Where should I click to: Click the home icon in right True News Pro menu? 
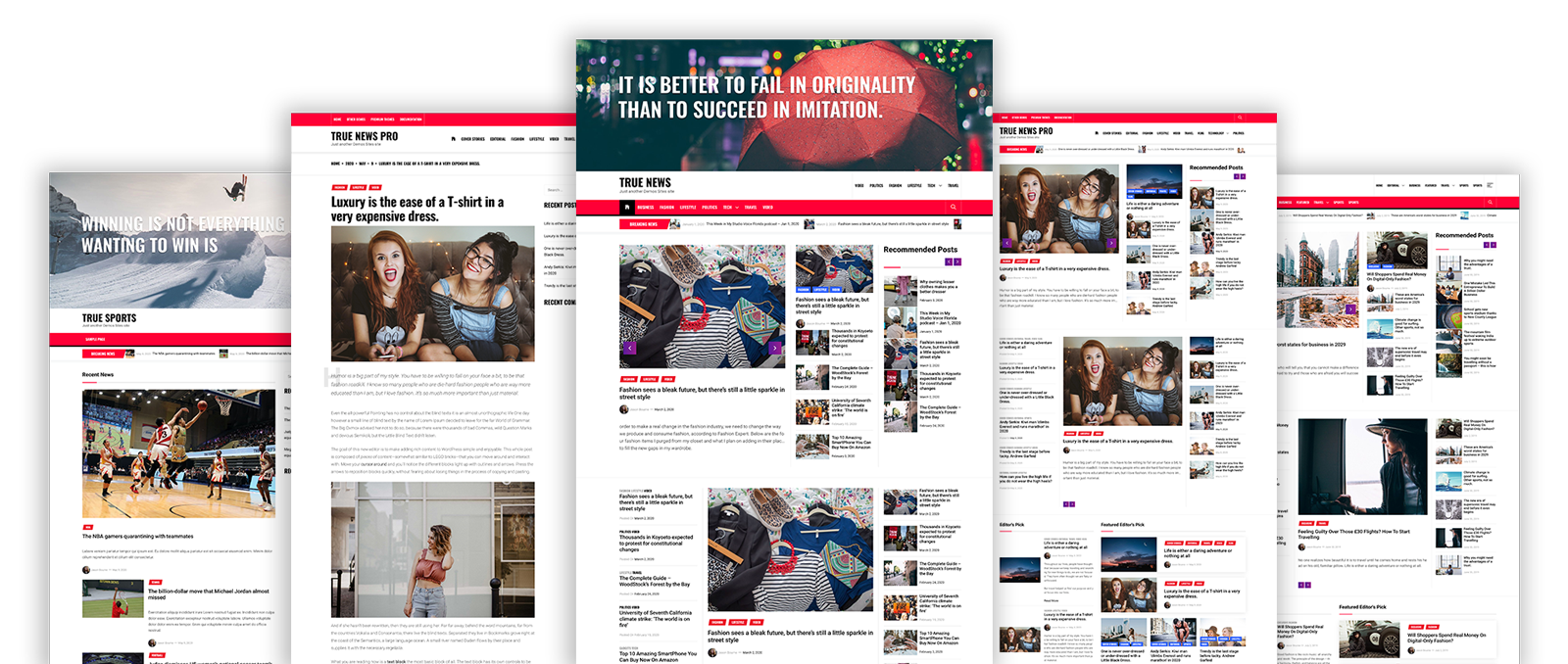coord(1097,133)
